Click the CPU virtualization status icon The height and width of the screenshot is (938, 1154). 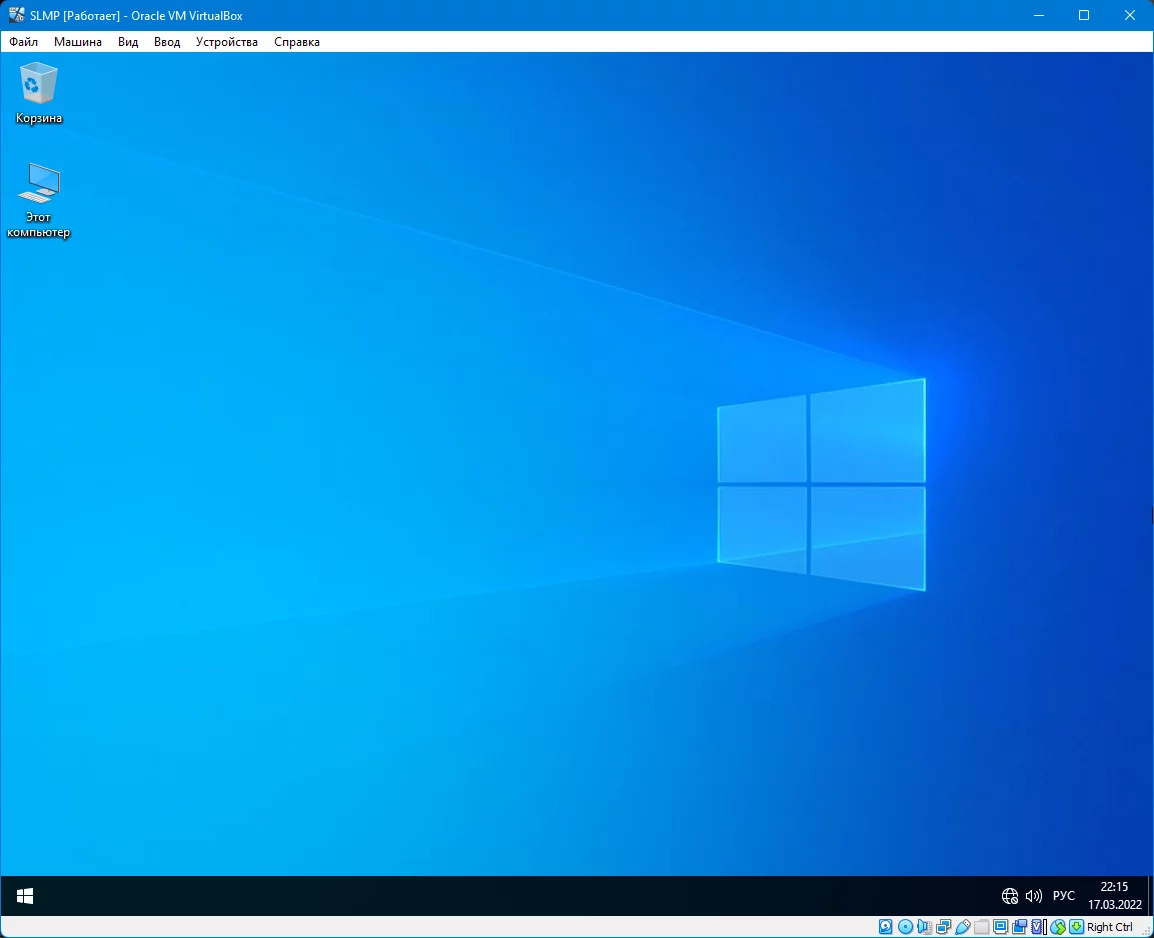[1038, 927]
